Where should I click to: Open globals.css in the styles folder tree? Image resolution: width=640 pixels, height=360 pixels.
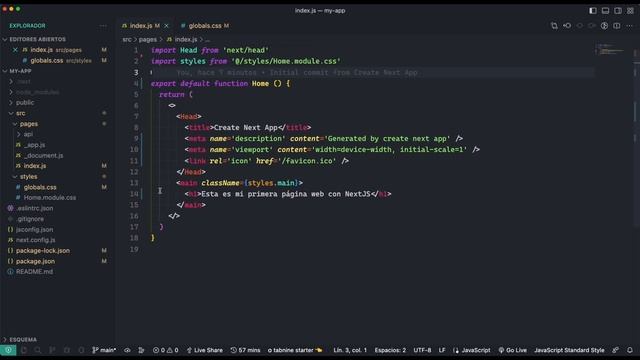(40, 187)
